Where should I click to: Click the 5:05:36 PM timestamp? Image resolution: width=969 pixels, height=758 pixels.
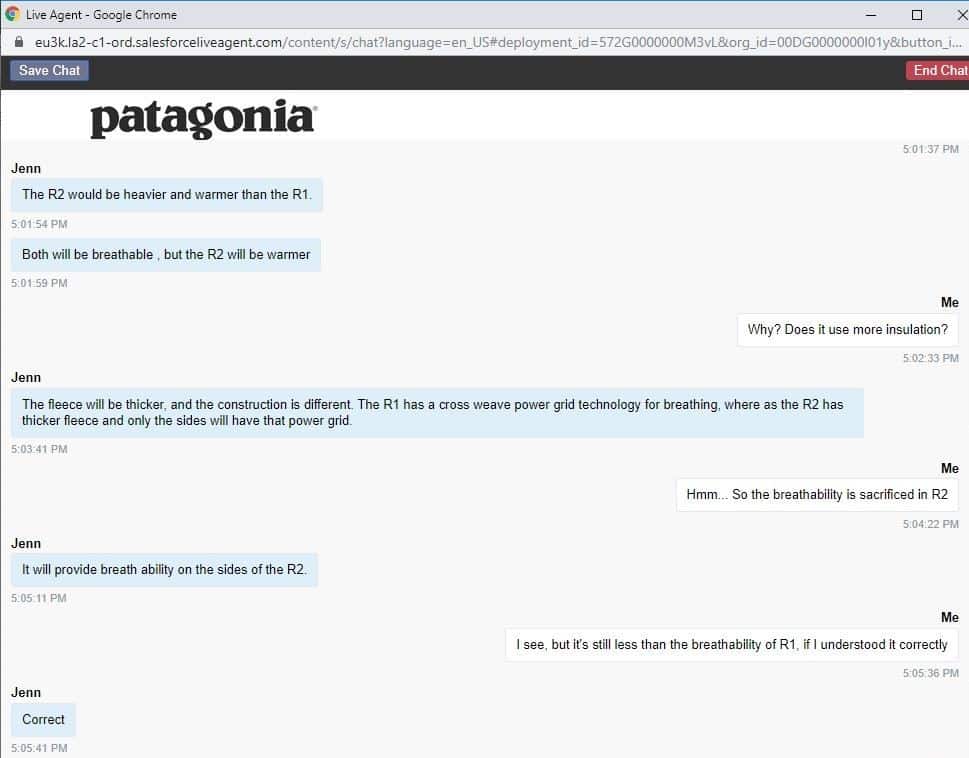point(931,673)
